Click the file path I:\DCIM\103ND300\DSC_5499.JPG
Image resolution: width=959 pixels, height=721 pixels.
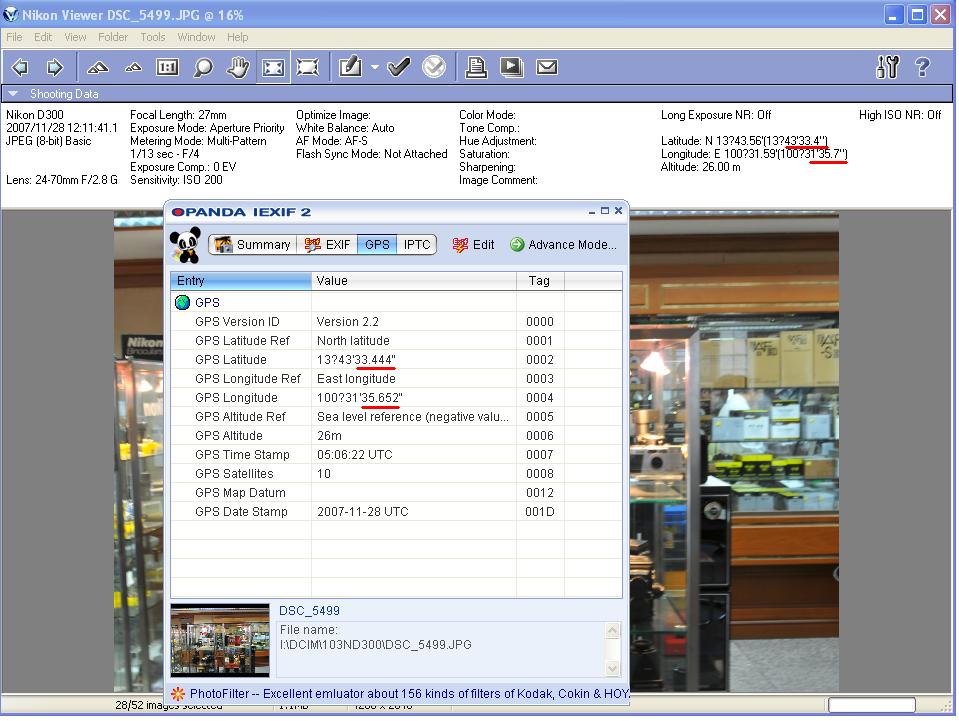[376, 645]
